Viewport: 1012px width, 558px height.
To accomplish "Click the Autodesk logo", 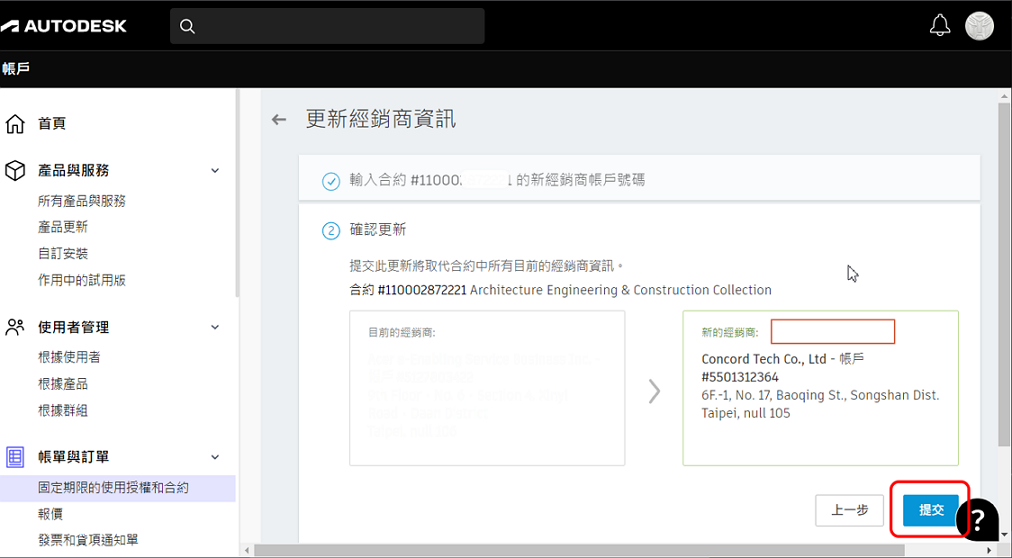I will pos(63,26).
